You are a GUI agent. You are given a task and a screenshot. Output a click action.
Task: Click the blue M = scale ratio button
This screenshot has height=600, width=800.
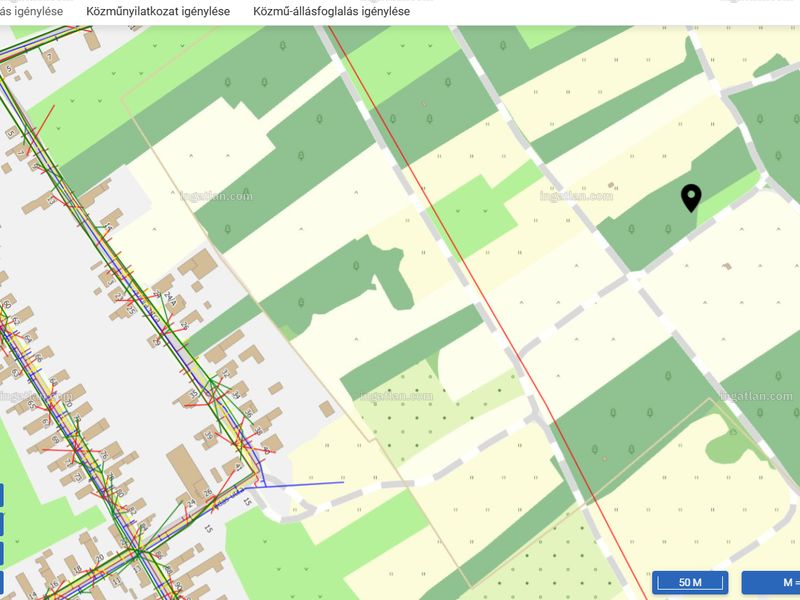point(771,582)
